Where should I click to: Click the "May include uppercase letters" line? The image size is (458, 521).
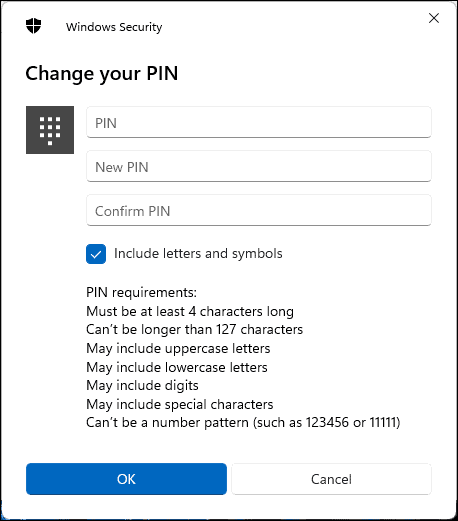pyautogui.click(x=178, y=349)
